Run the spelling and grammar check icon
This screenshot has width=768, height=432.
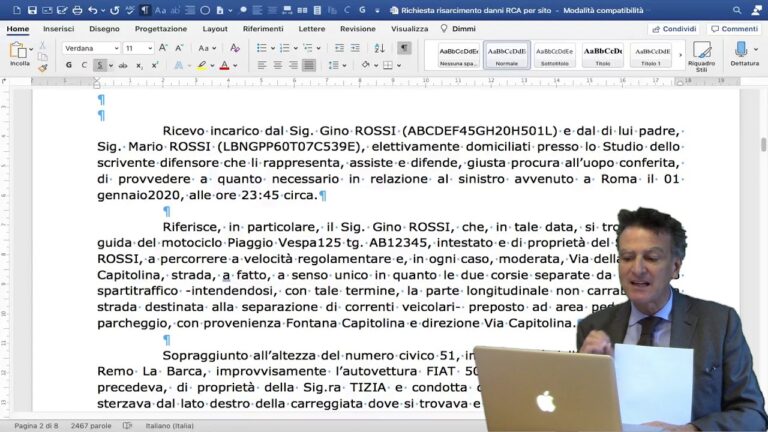pos(130,10)
